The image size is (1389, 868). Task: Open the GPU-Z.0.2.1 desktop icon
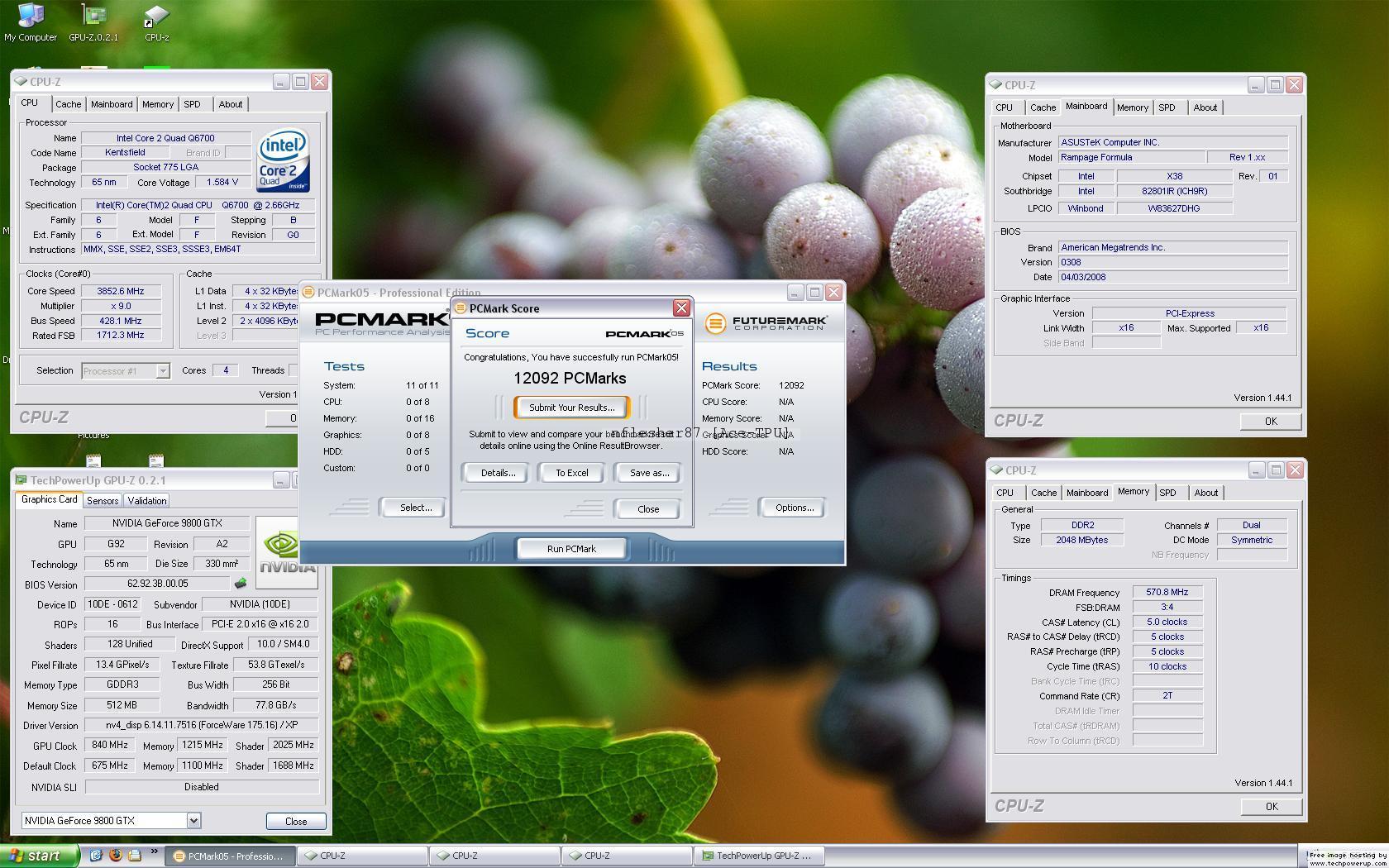pos(93,22)
